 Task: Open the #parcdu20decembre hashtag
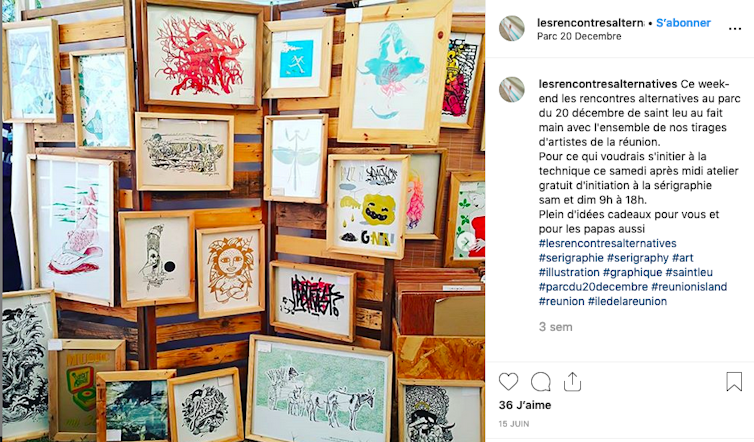pyautogui.click(x=593, y=287)
